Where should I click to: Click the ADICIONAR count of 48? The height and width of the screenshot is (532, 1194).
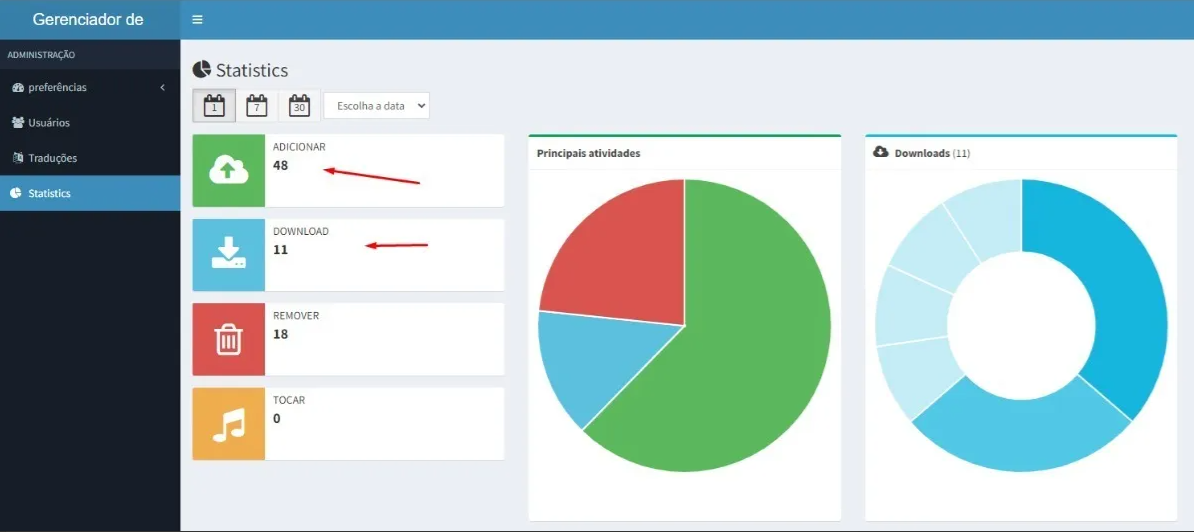point(281,165)
